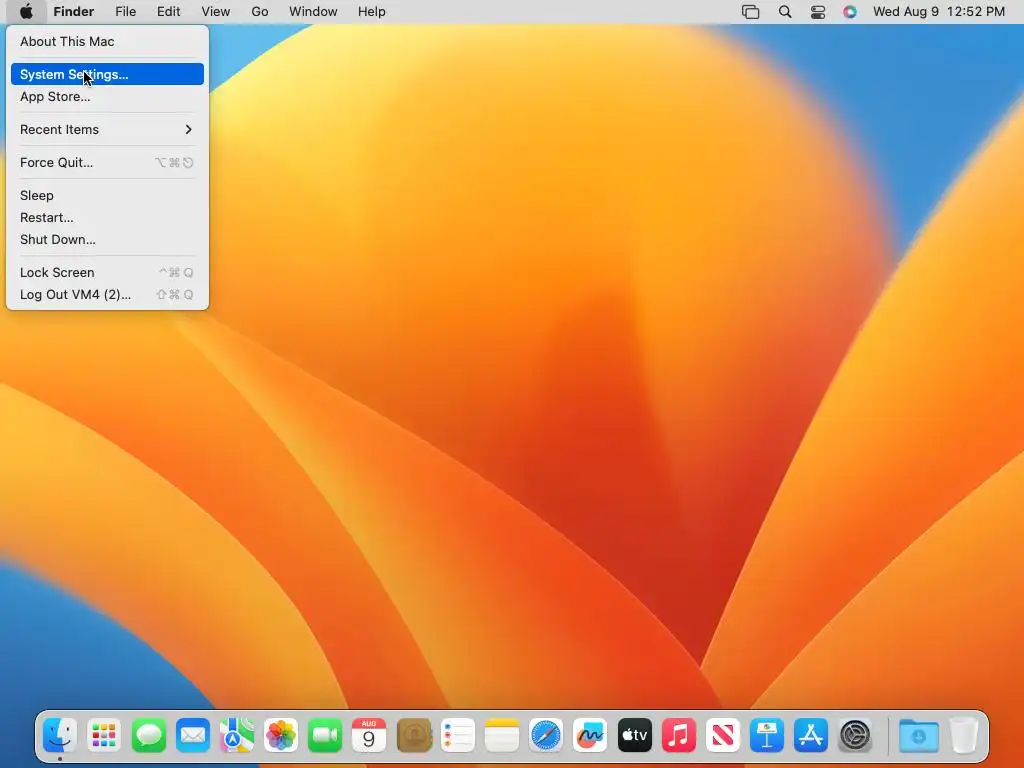Open Calendar app in Dock
This screenshot has height=768, width=1024.
click(369, 735)
